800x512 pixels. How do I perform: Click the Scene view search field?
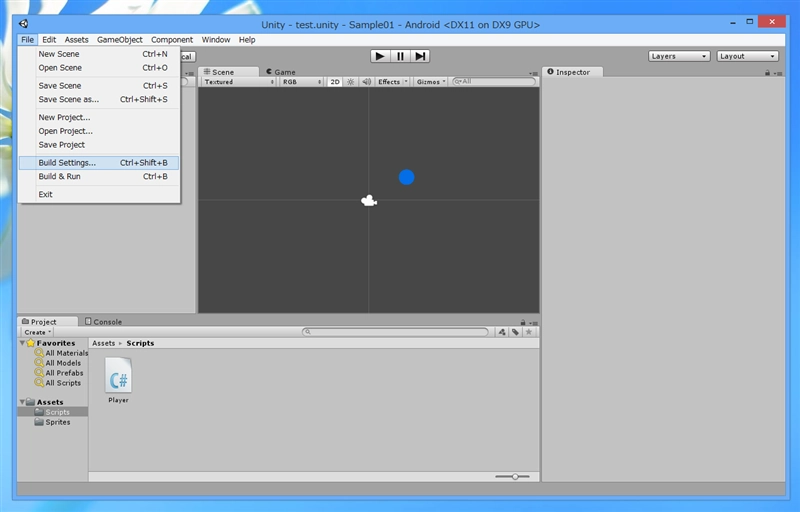(x=494, y=82)
